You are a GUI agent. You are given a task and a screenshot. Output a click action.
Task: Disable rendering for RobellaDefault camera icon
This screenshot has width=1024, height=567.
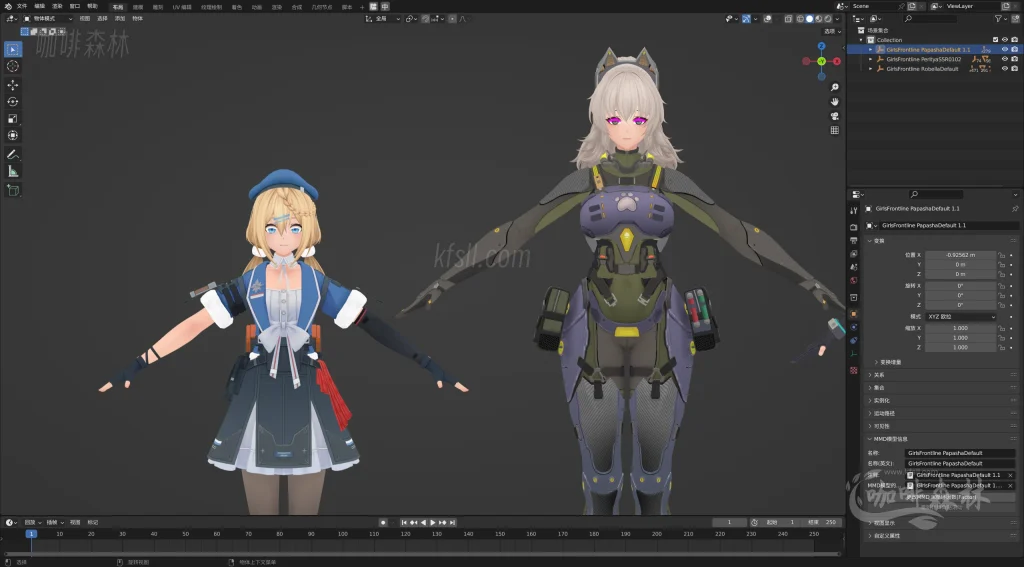pyautogui.click(x=1014, y=69)
